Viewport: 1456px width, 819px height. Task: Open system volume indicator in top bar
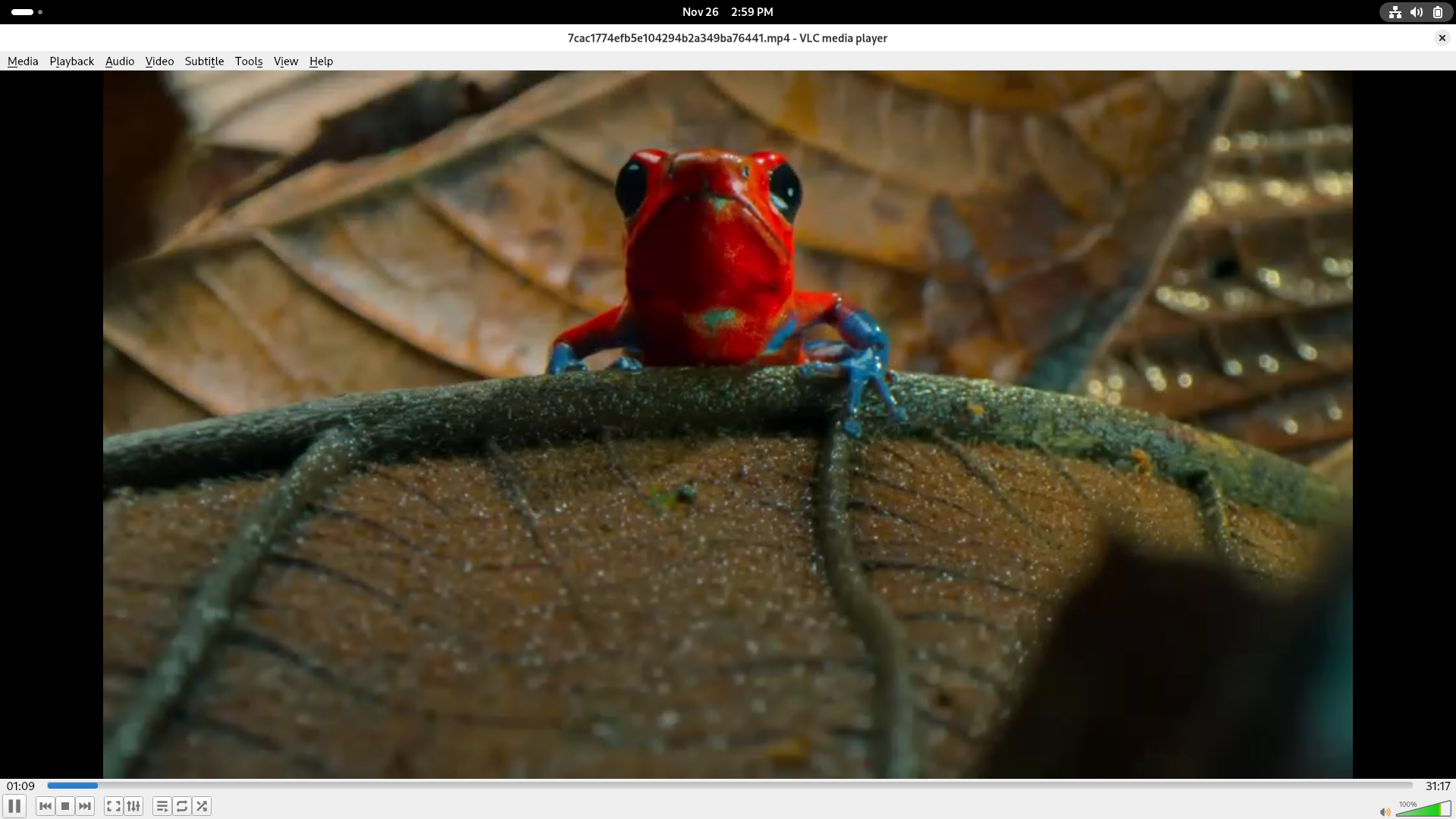click(x=1416, y=12)
